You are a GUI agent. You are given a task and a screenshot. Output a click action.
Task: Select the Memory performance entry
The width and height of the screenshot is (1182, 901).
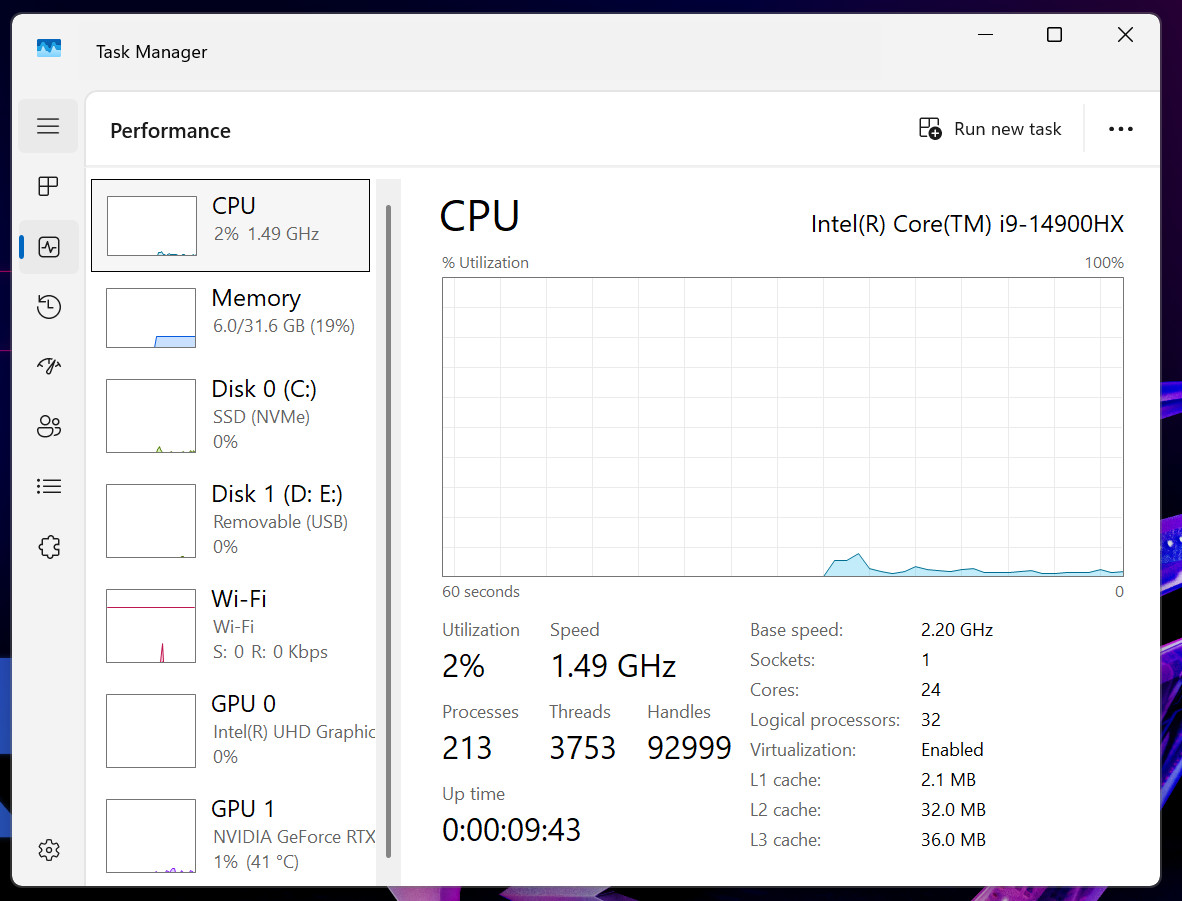tap(230, 317)
